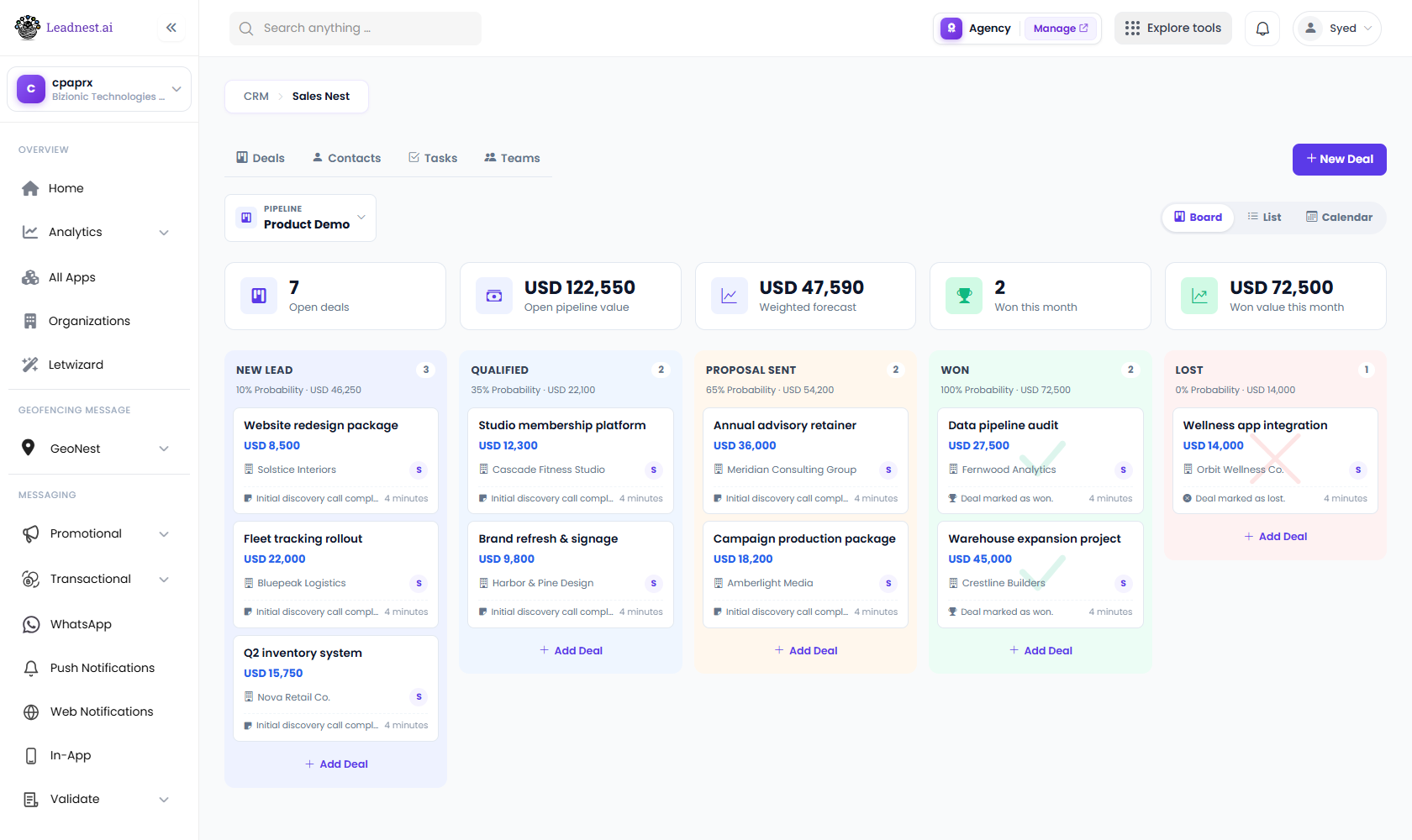1412x840 pixels.
Task: Open the Brand refresh & signage deal
Action: (x=571, y=575)
